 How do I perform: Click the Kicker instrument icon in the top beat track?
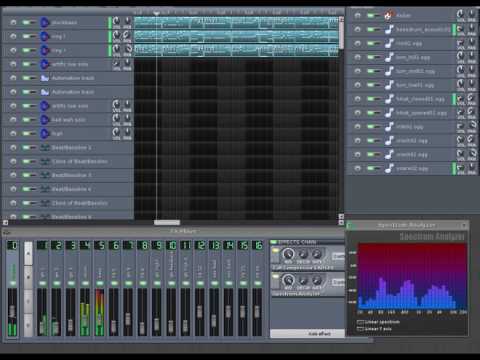389,15
